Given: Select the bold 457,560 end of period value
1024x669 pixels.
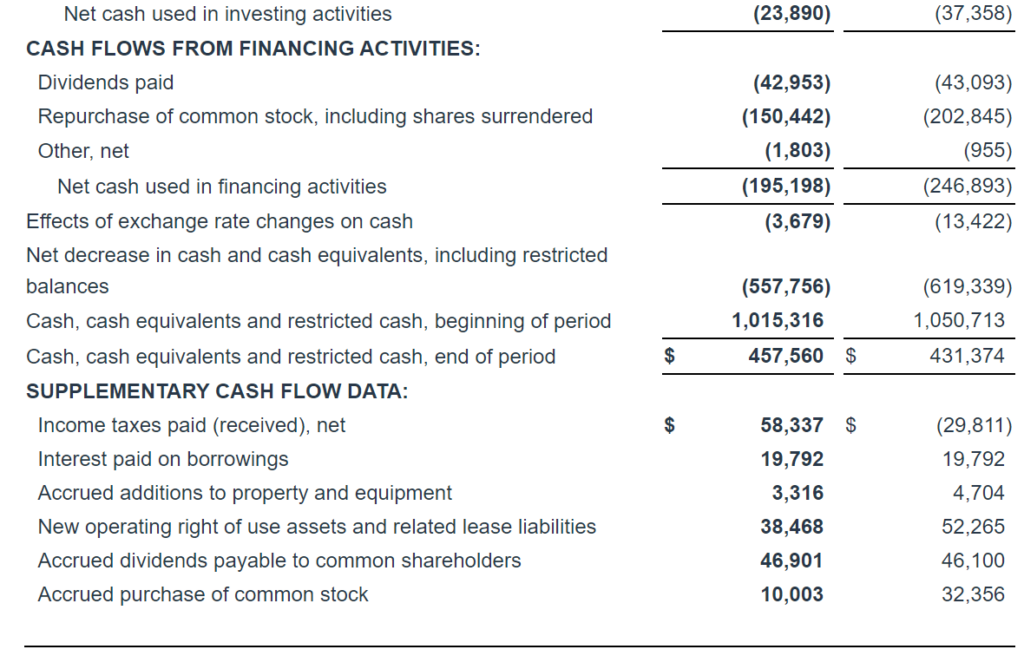Looking at the screenshot, I should (x=786, y=356).
